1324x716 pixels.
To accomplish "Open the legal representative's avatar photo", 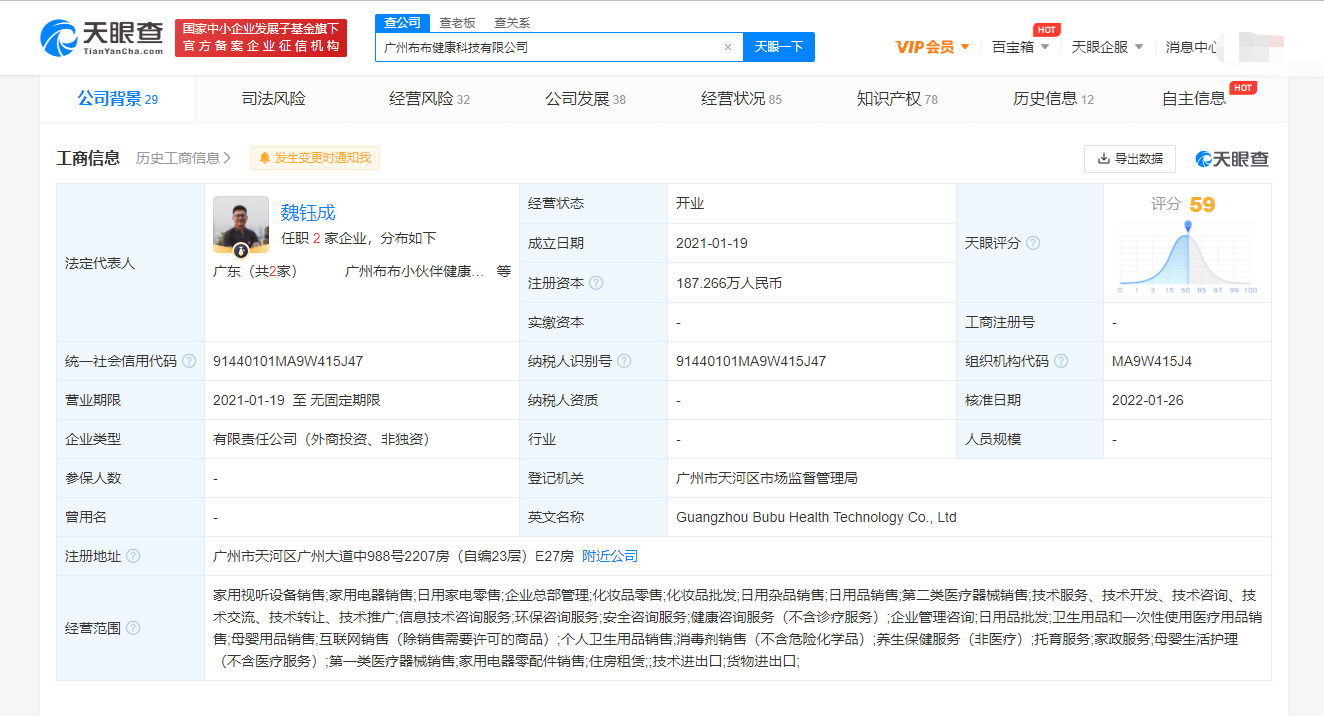I will click(241, 224).
